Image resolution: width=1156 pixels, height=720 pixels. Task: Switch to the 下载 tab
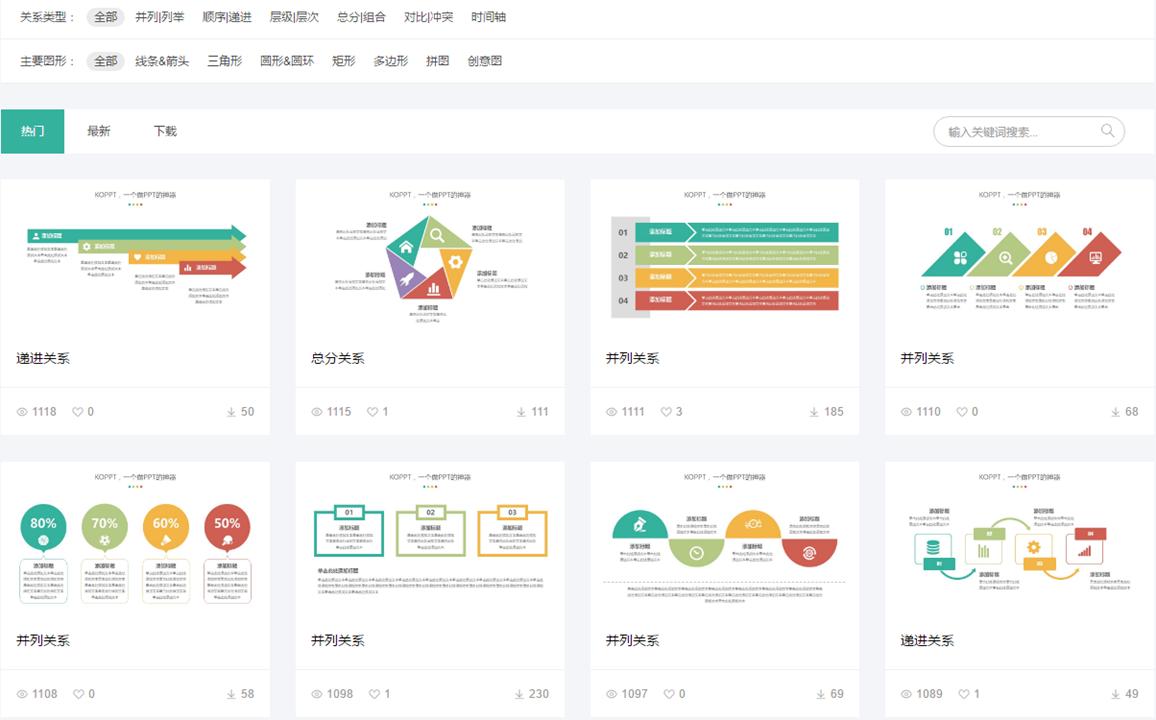[x=166, y=130]
